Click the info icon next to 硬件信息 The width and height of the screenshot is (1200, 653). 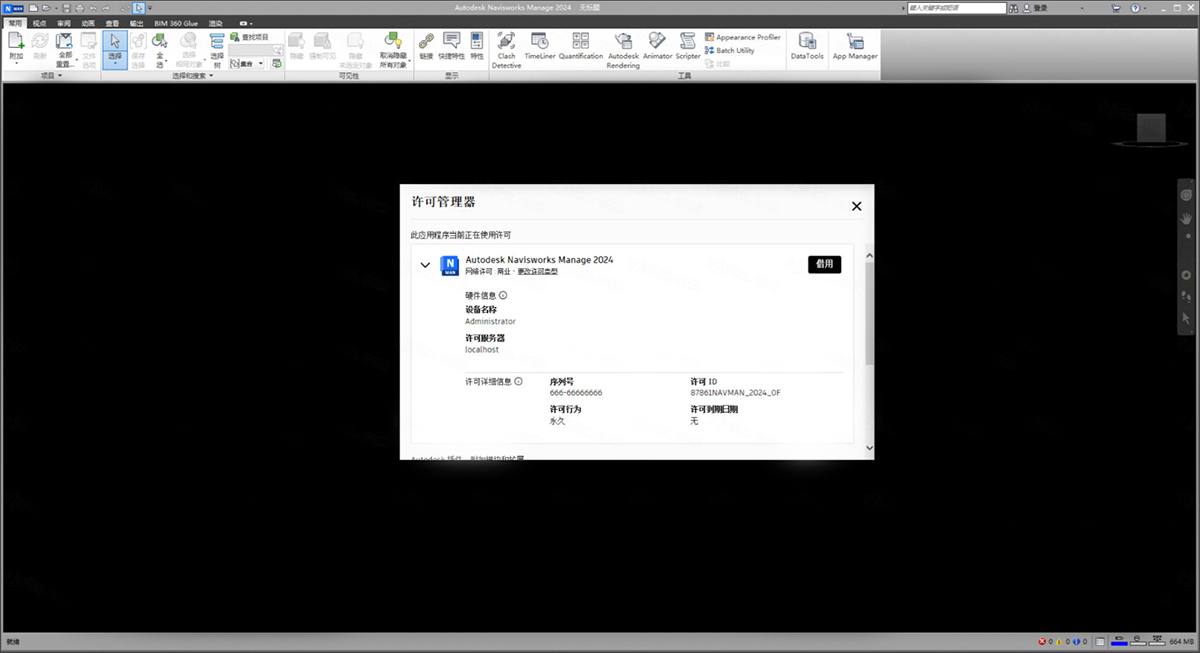pyautogui.click(x=503, y=295)
